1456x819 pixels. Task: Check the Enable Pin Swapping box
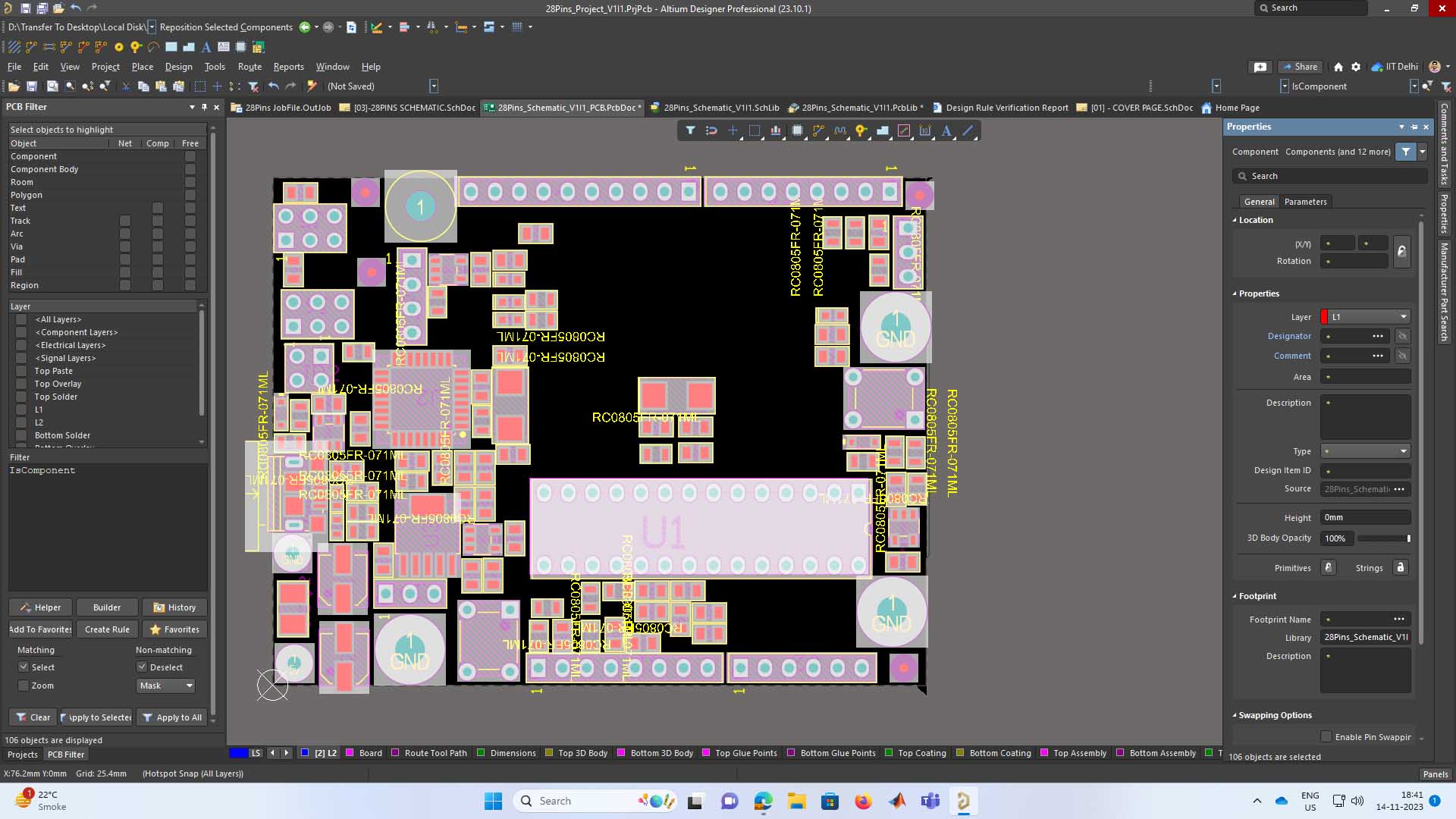click(x=1326, y=737)
